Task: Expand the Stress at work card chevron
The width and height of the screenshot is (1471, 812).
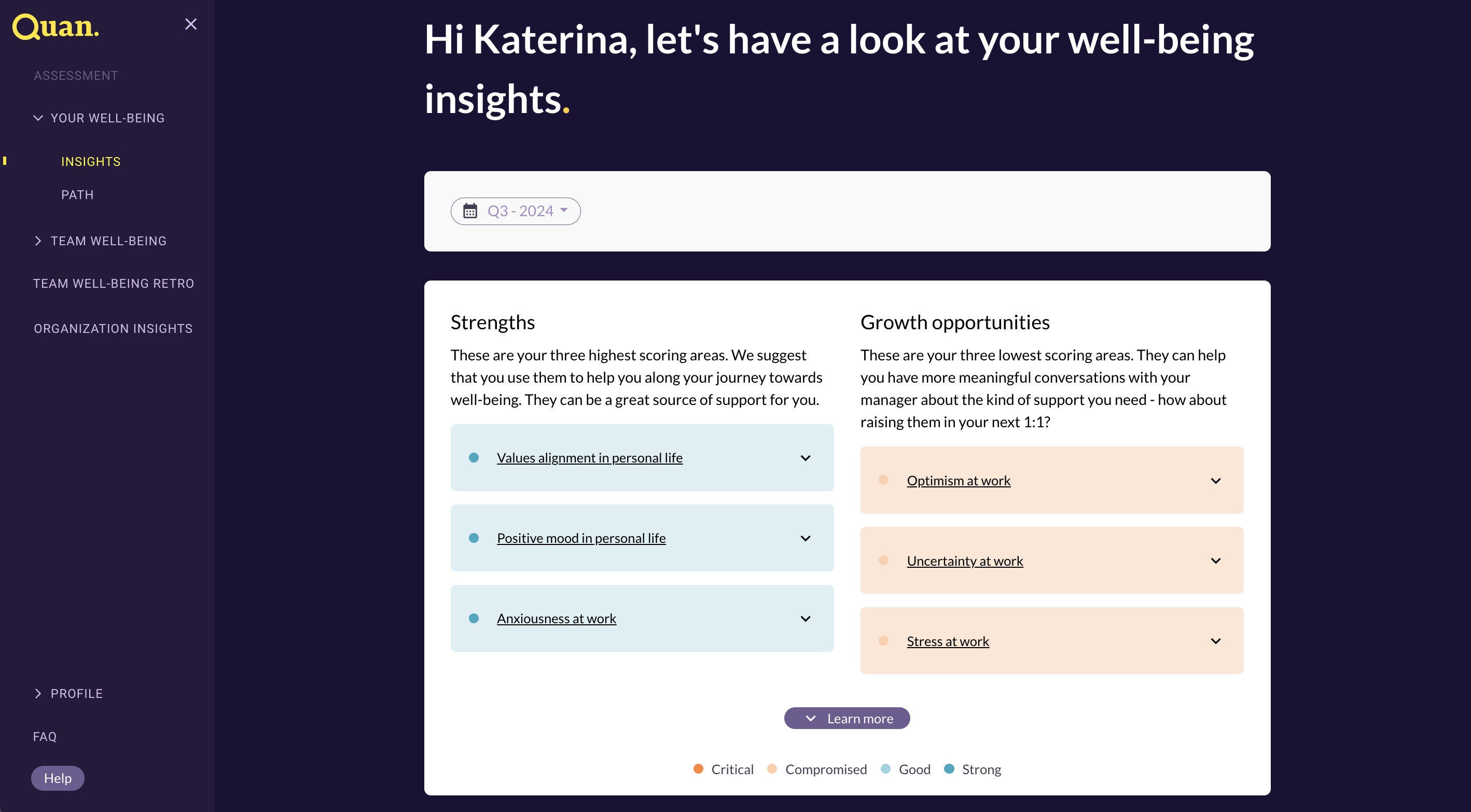Action: [1215, 641]
